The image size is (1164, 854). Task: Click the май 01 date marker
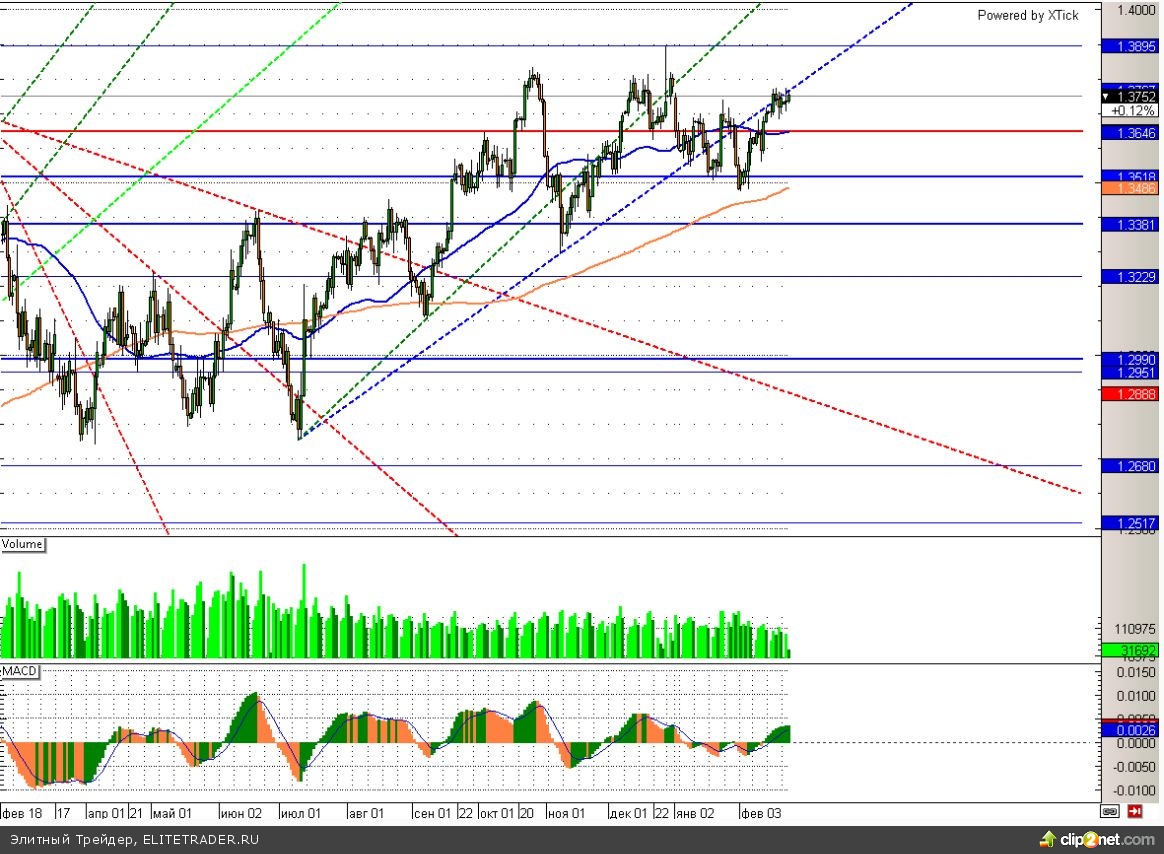(x=172, y=813)
